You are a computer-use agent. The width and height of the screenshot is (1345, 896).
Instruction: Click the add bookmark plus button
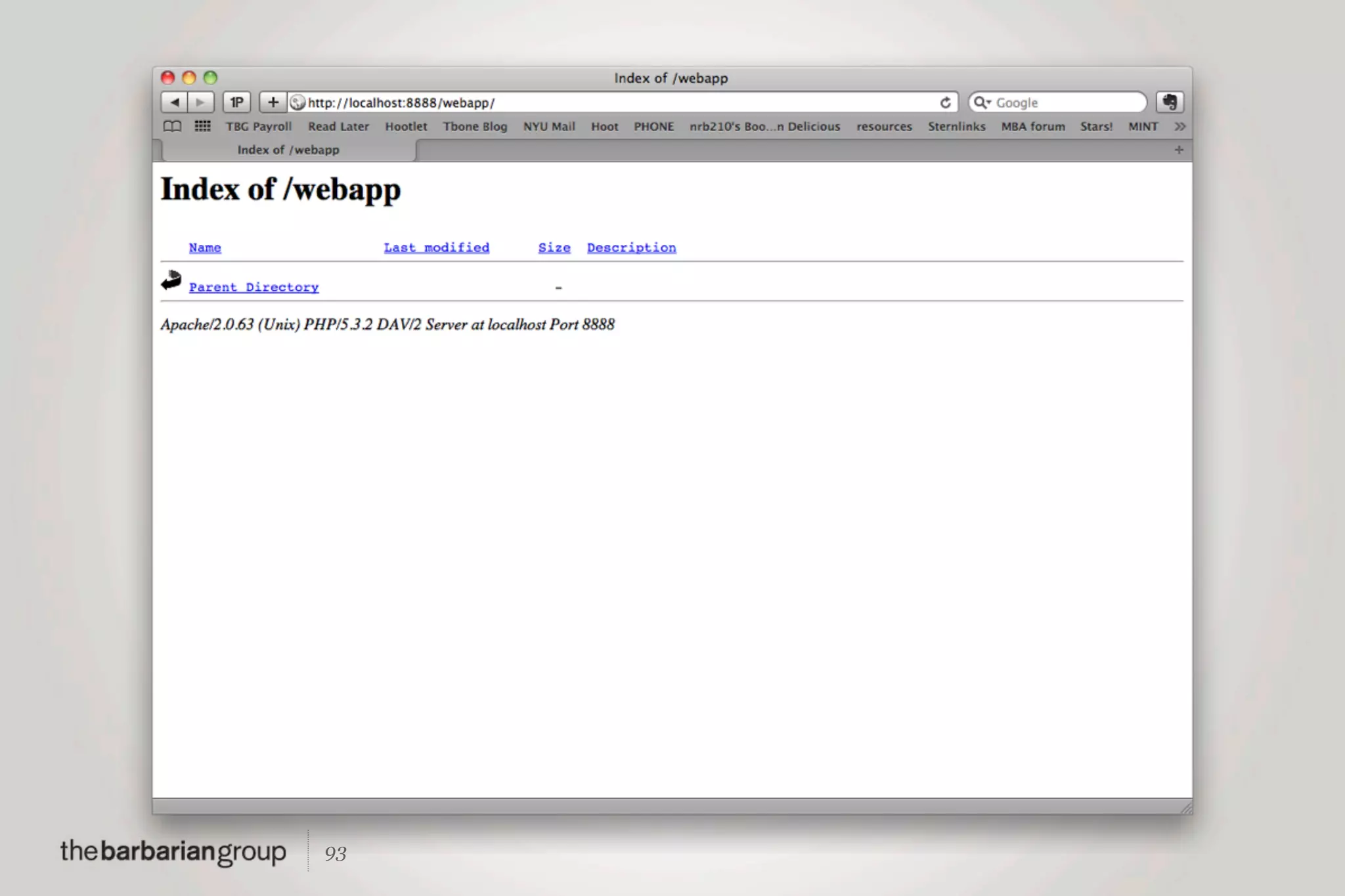coord(273,102)
